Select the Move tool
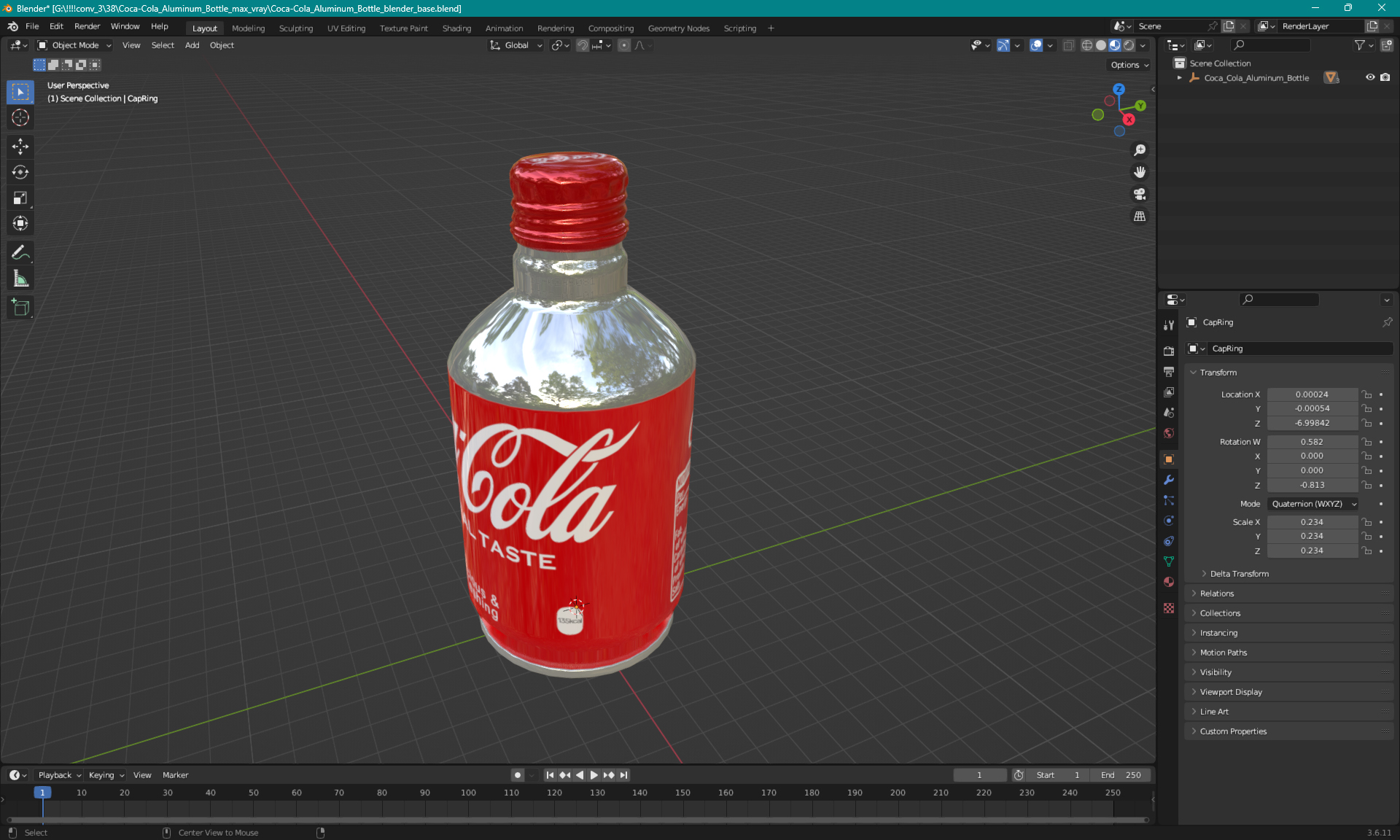 coord(20,147)
